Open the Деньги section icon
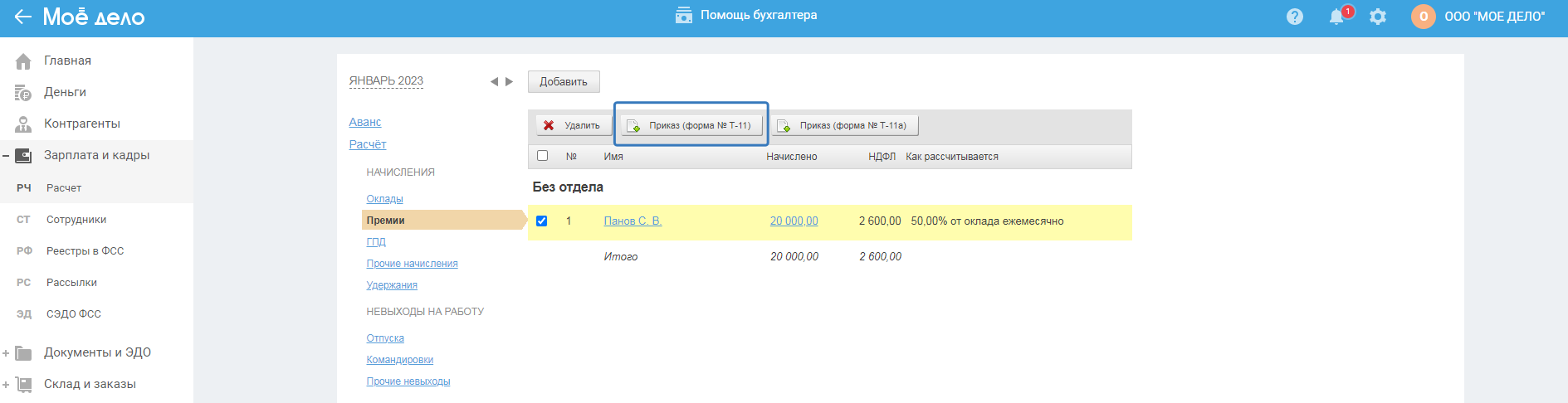The width and height of the screenshot is (1568, 403). [x=23, y=93]
